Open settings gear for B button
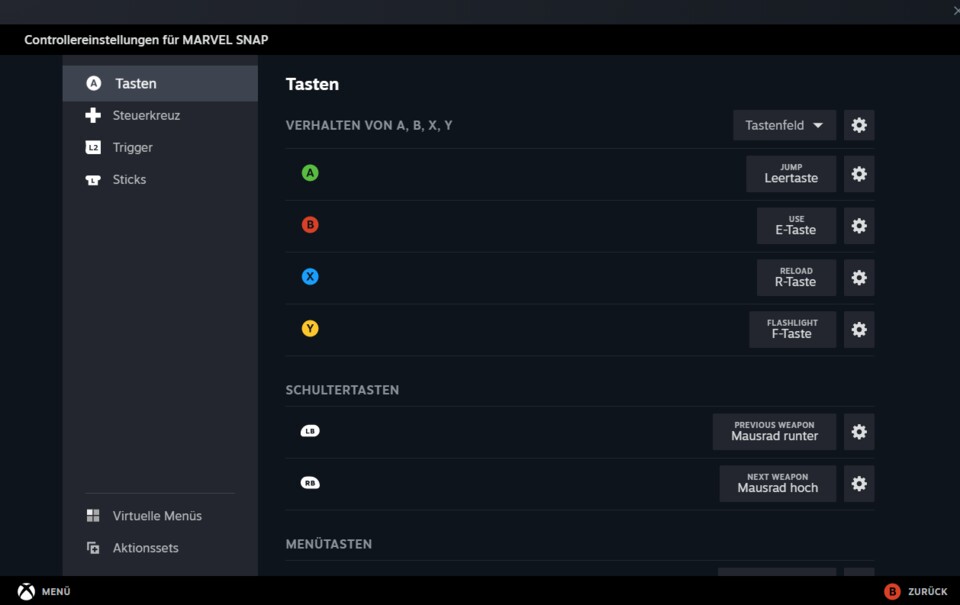Viewport: 960px width, 605px height. [859, 226]
